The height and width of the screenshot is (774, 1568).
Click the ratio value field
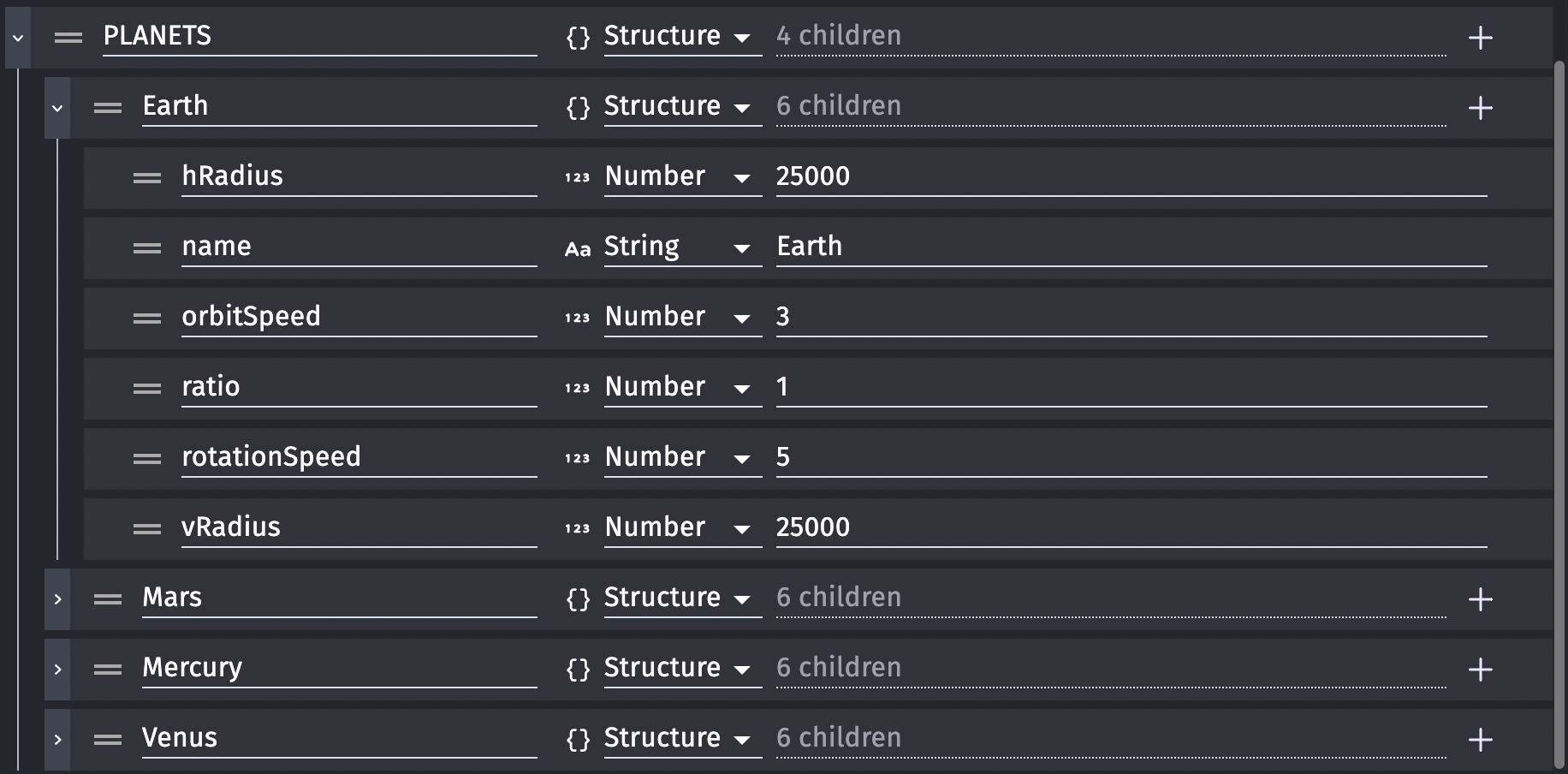[1131, 388]
